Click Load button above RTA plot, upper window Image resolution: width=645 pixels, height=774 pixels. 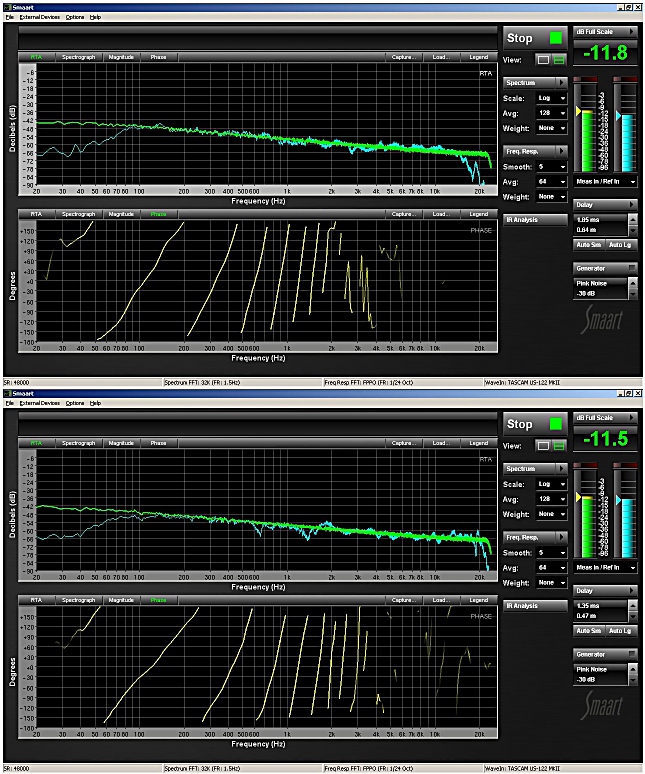[440, 57]
